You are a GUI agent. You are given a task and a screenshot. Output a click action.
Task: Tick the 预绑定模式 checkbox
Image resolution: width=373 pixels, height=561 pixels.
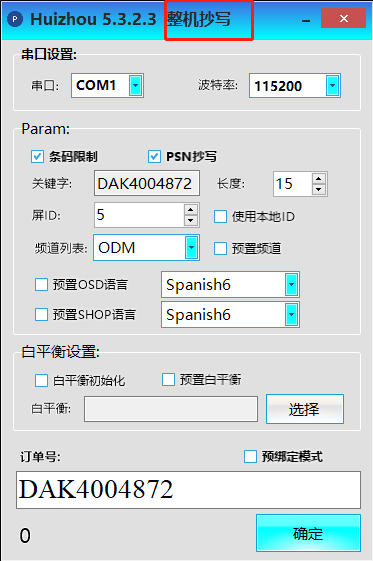pyautogui.click(x=250, y=457)
